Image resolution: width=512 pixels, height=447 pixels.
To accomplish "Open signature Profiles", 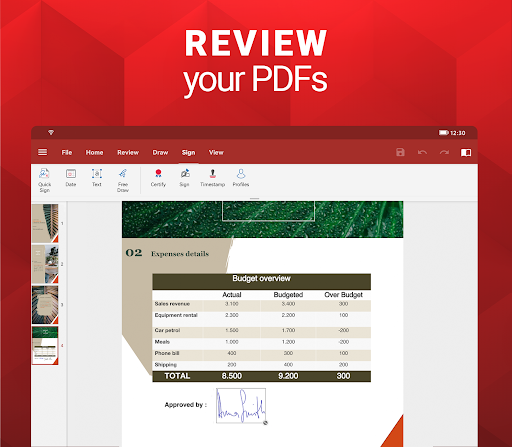I will point(241,178).
